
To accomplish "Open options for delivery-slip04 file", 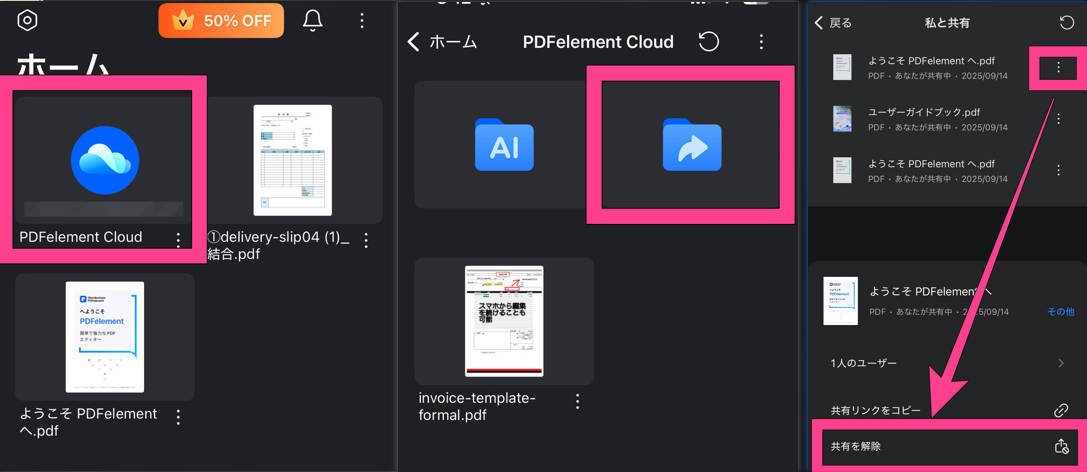I will pos(367,240).
